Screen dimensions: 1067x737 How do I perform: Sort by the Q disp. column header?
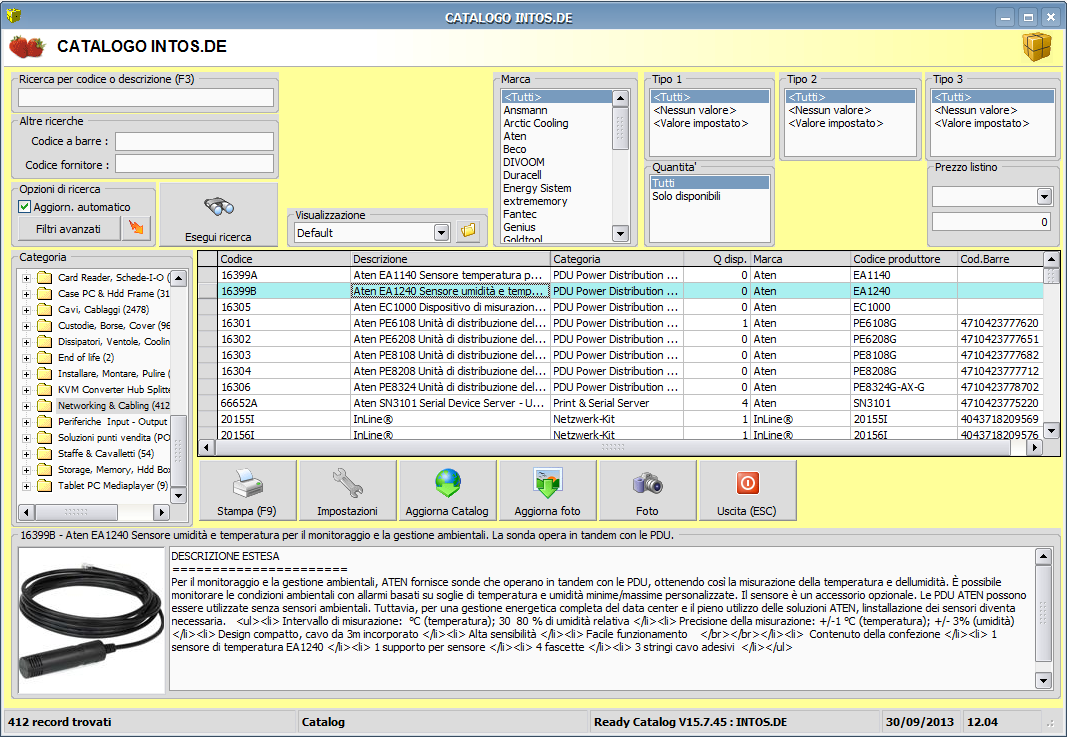717,259
